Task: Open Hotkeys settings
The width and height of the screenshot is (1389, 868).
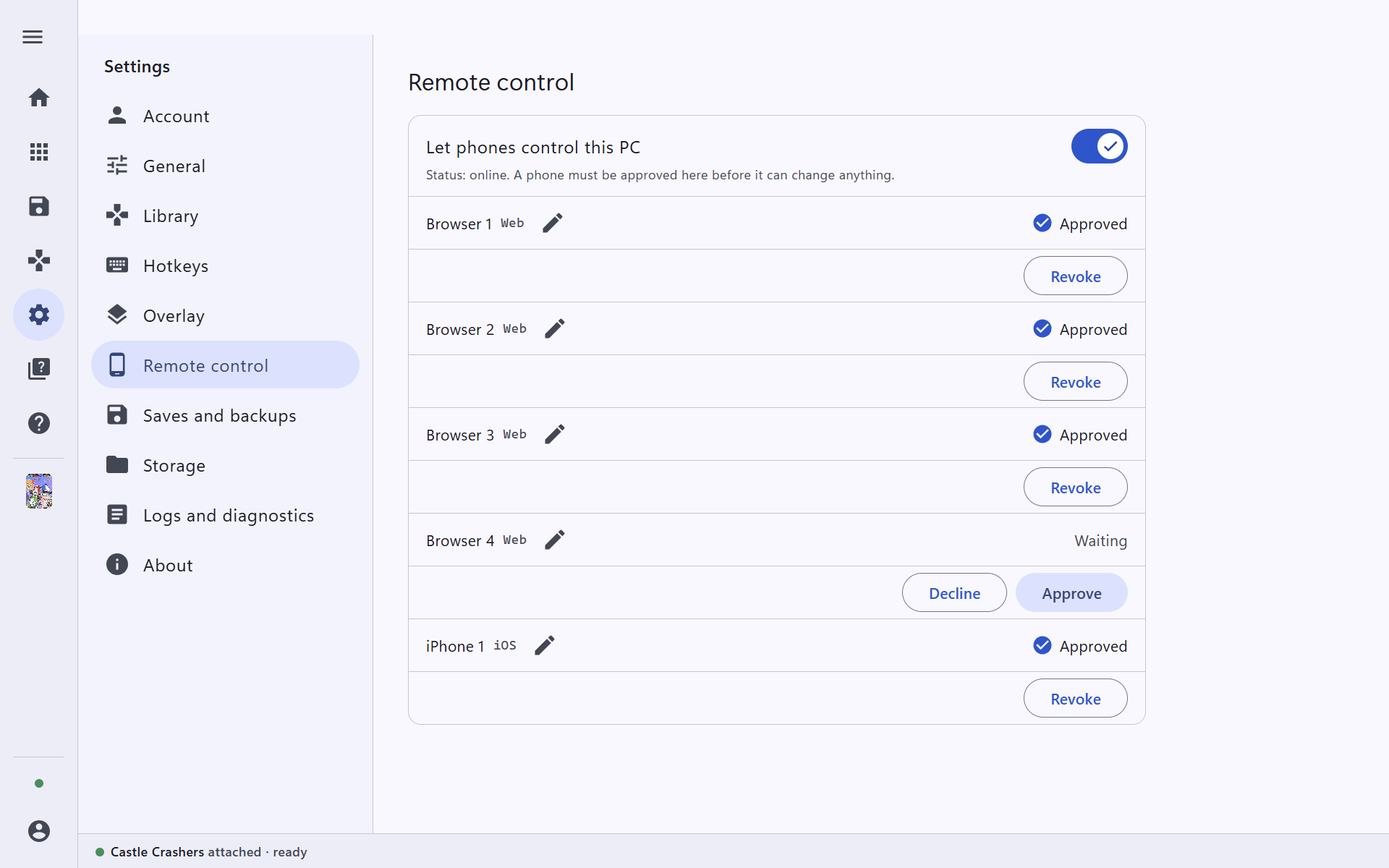Action: coord(225,265)
